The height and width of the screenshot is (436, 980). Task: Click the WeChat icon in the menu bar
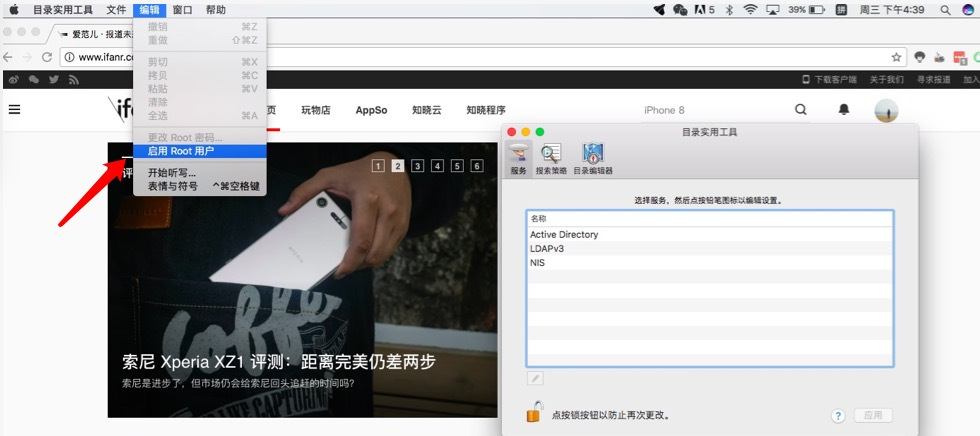pyautogui.click(x=680, y=9)
